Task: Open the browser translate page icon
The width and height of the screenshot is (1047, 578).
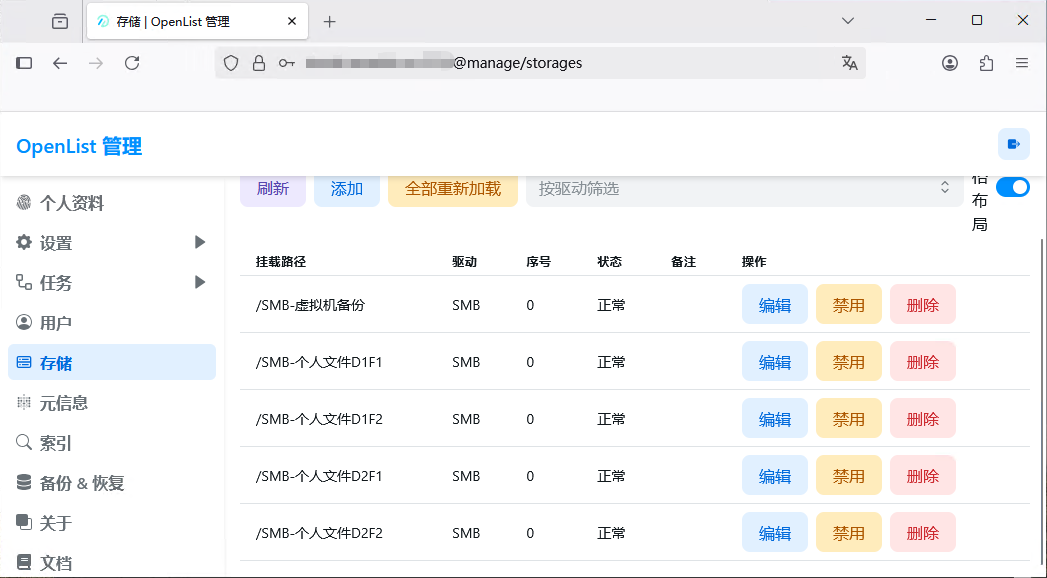Action: click(x=849, y=63)
